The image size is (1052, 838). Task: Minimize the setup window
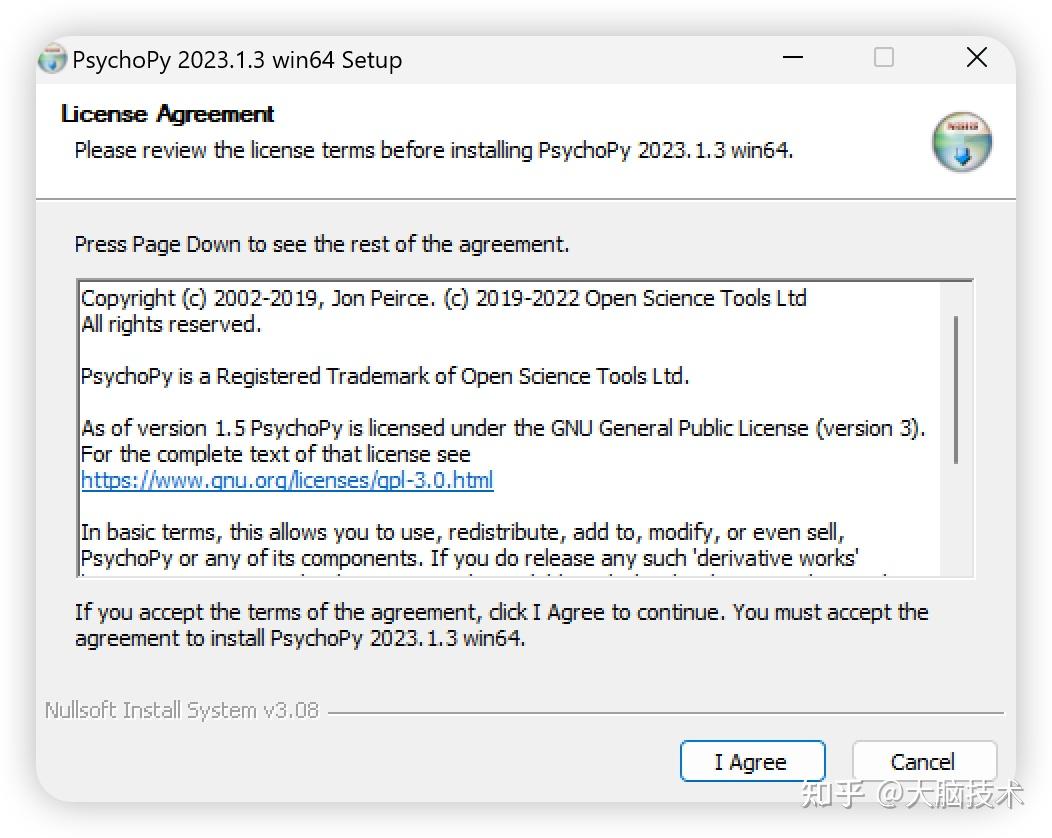792,58
